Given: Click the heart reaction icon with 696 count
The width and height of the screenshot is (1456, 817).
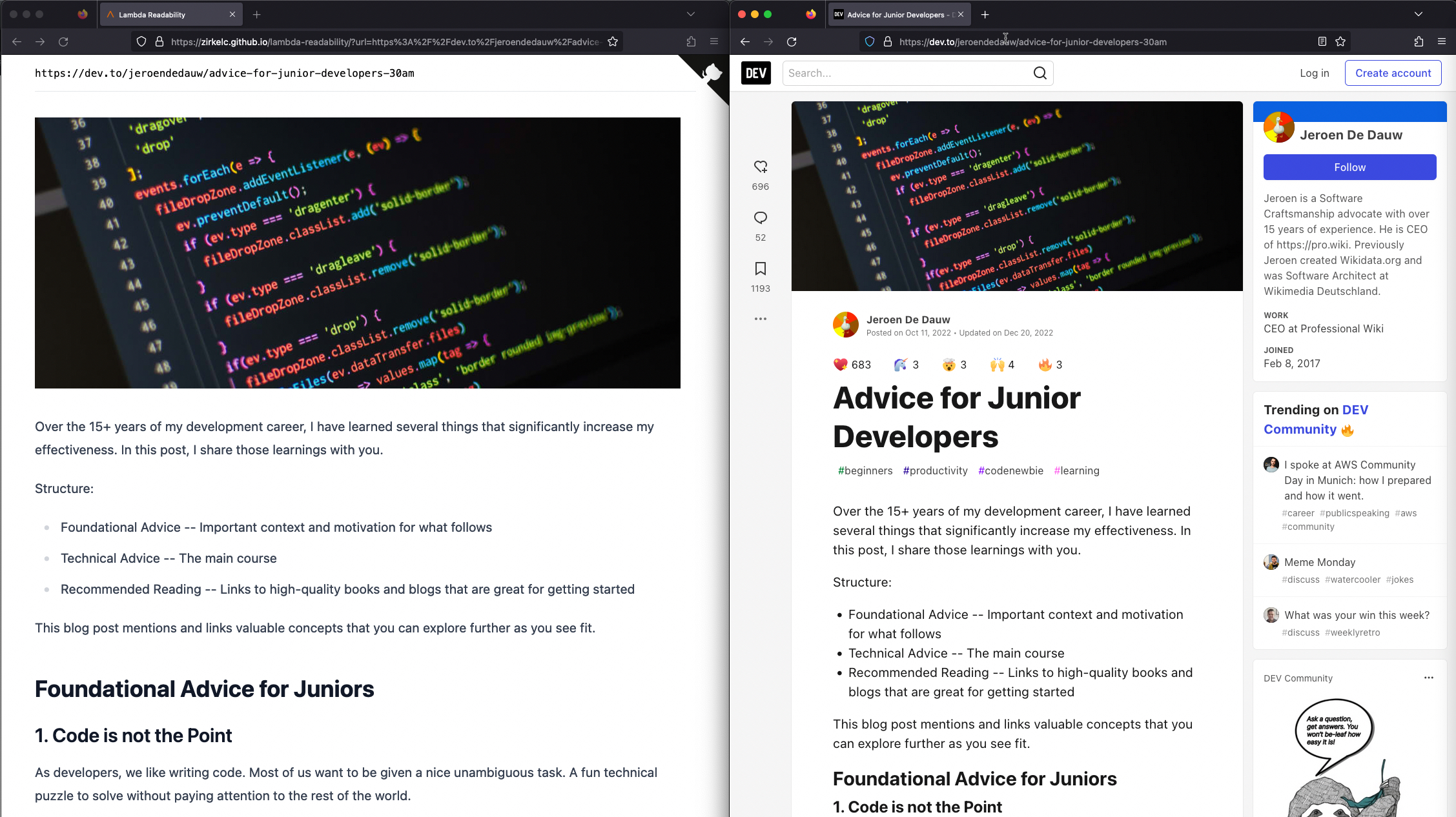Looking at the screenshot, I should pyautogui.click(x=761, y=167).
